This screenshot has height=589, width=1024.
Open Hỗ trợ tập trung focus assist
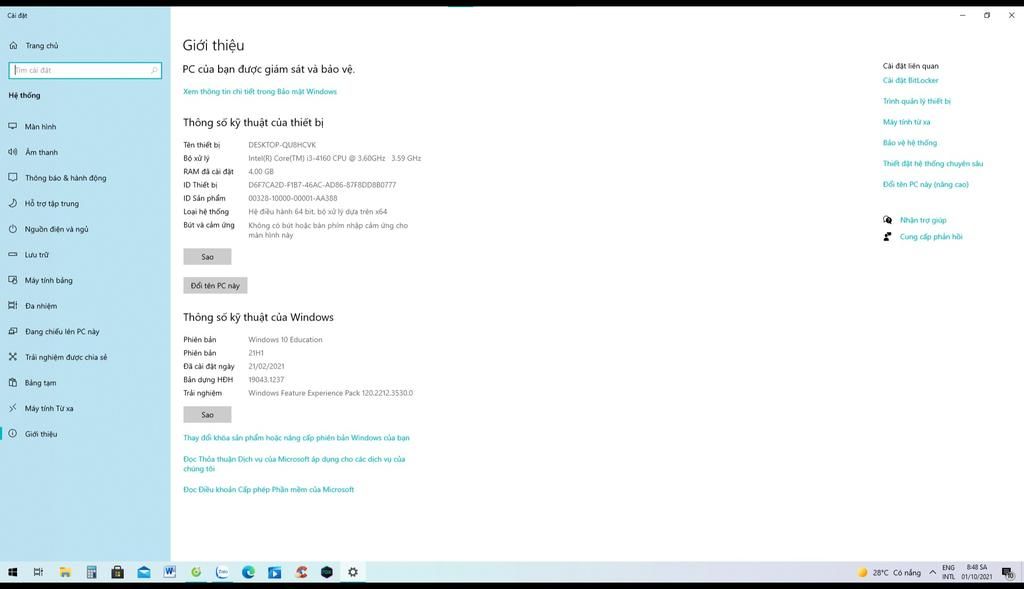(x=52, y=203)
